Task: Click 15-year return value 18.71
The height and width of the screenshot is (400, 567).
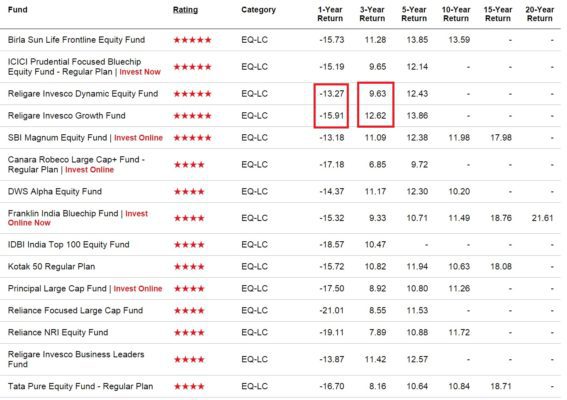Action: tap(501, 386)
